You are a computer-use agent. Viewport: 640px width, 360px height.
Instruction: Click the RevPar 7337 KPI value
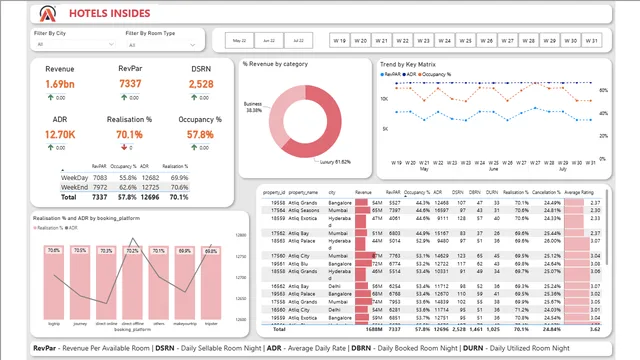pyautogui.click(x=130, y=84)
